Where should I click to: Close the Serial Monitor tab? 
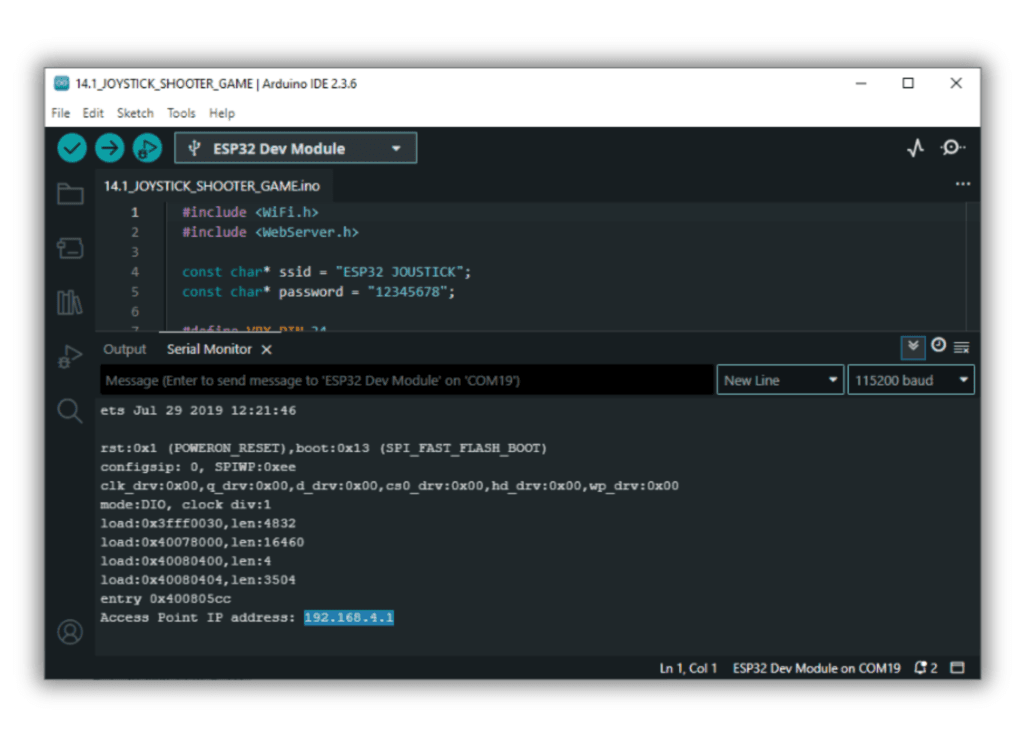pyautogui.click(x=266, y=350)
